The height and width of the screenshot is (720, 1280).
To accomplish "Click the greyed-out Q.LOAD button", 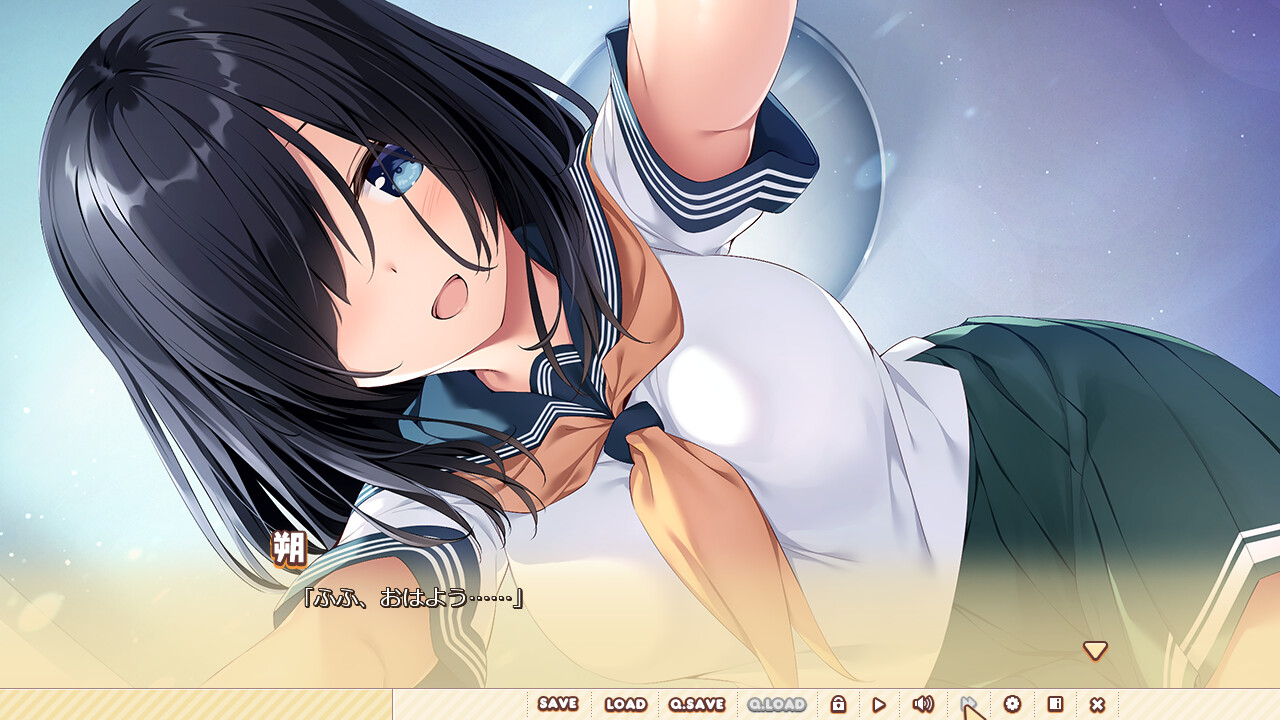I will click(776, 704).
